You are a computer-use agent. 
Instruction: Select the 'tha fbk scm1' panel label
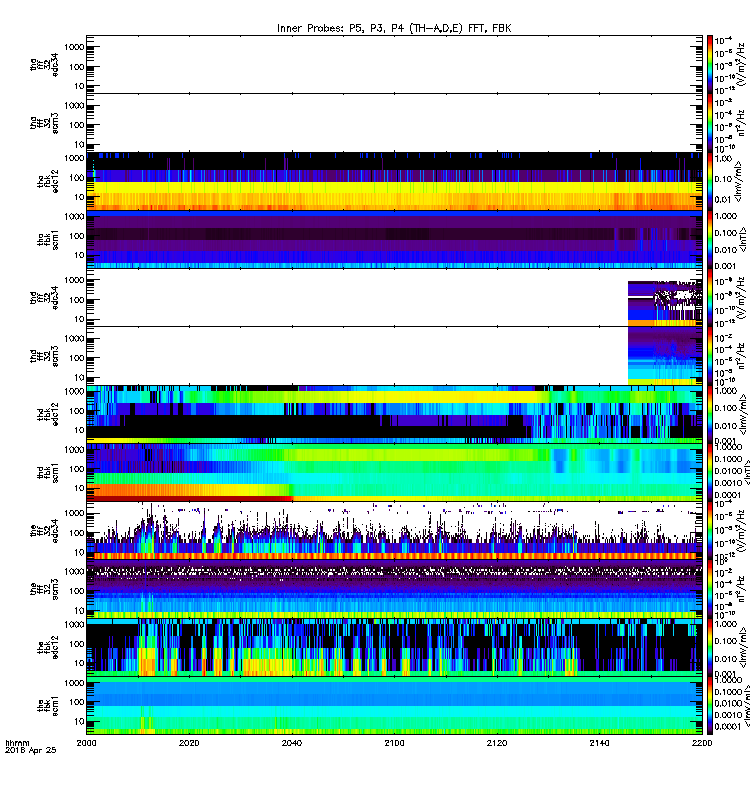(48, 240)
